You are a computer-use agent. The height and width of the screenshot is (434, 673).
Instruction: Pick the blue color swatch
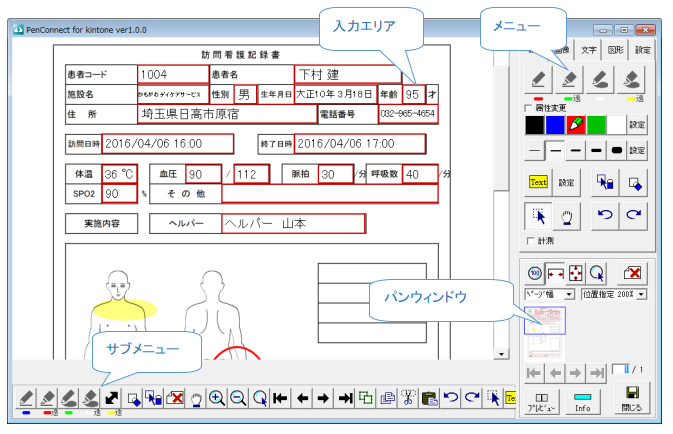pos(556,124)
